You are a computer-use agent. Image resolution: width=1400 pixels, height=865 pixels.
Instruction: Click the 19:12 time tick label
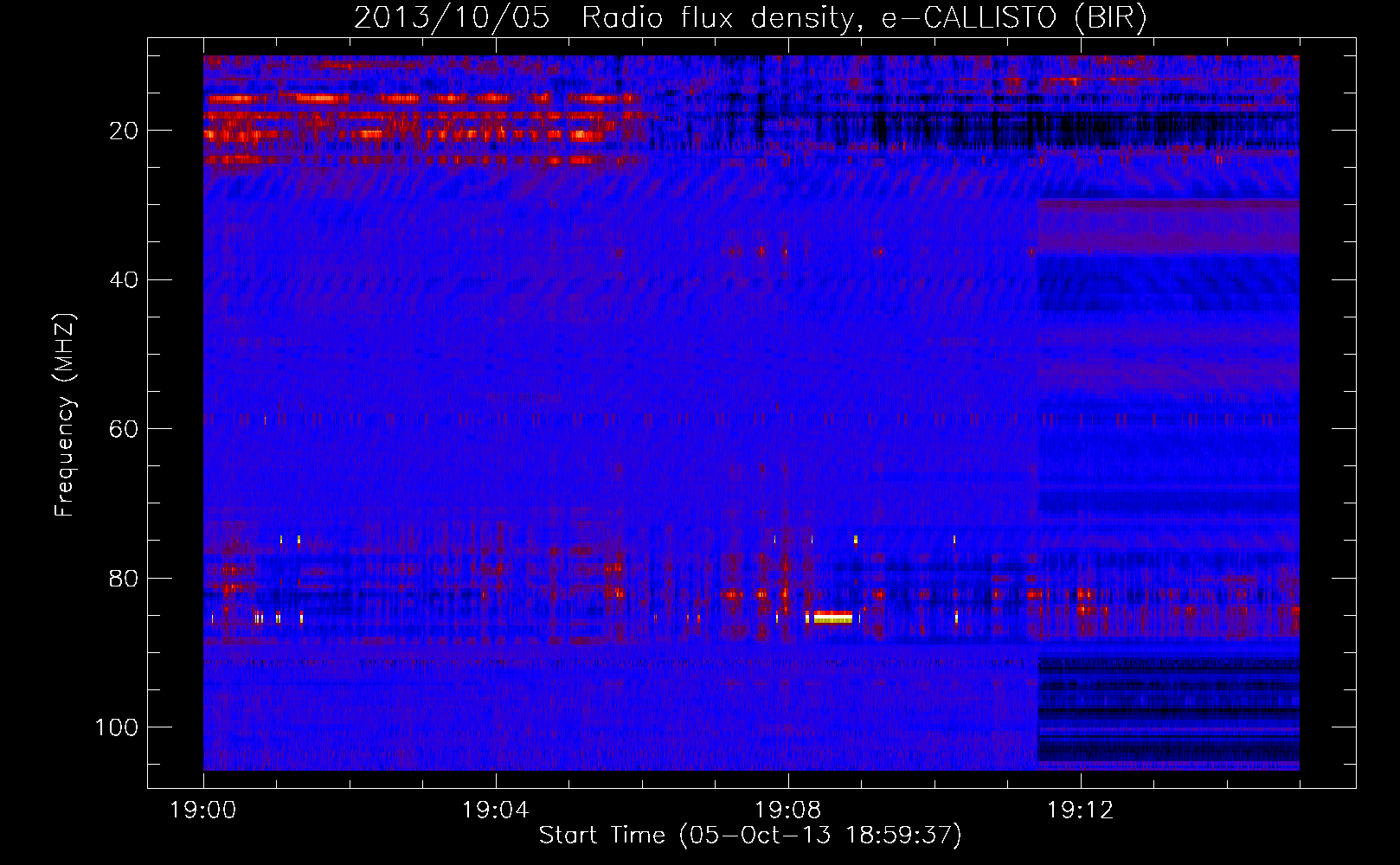(1081, 811)
